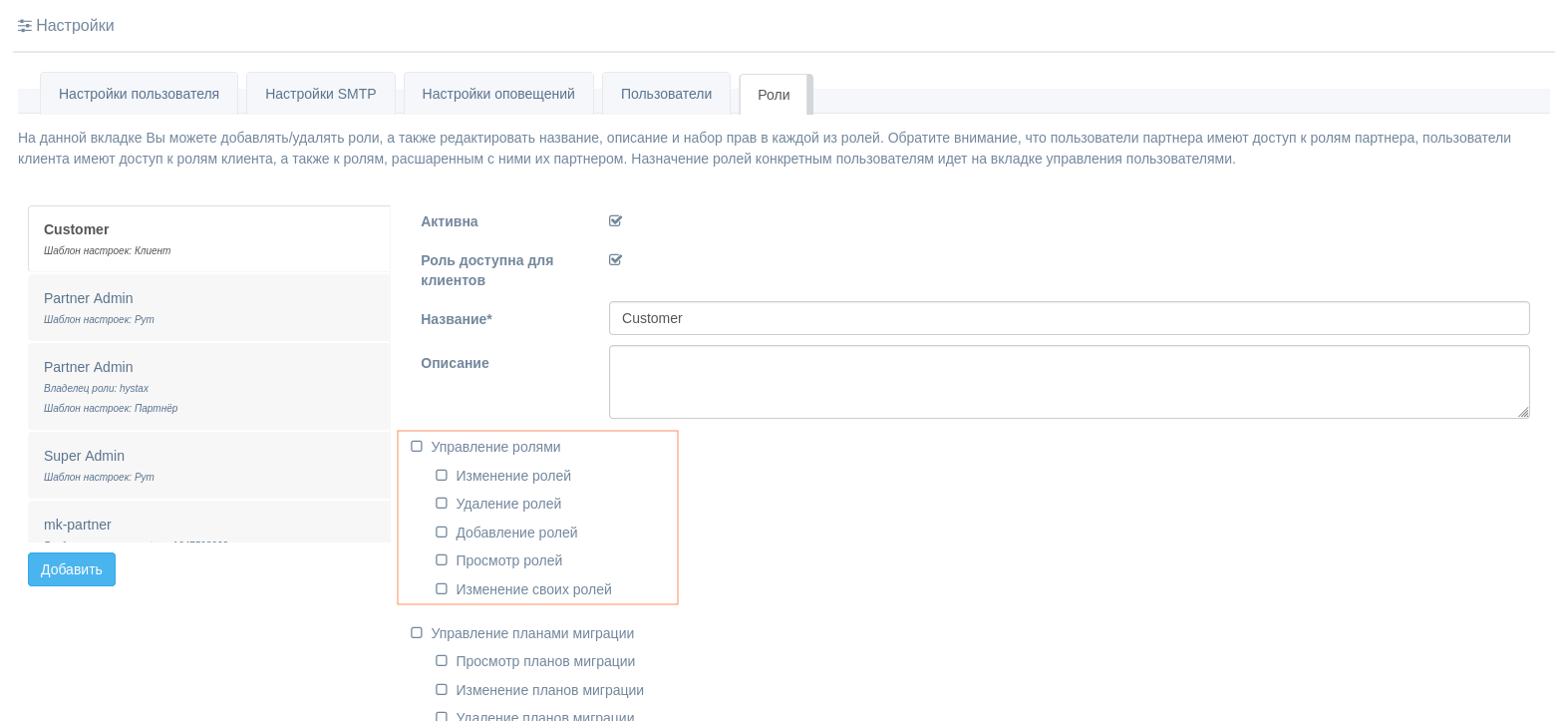Open the Пользователи tab
The width and height of the screenshot is (1568, 721).
[666, 94]
